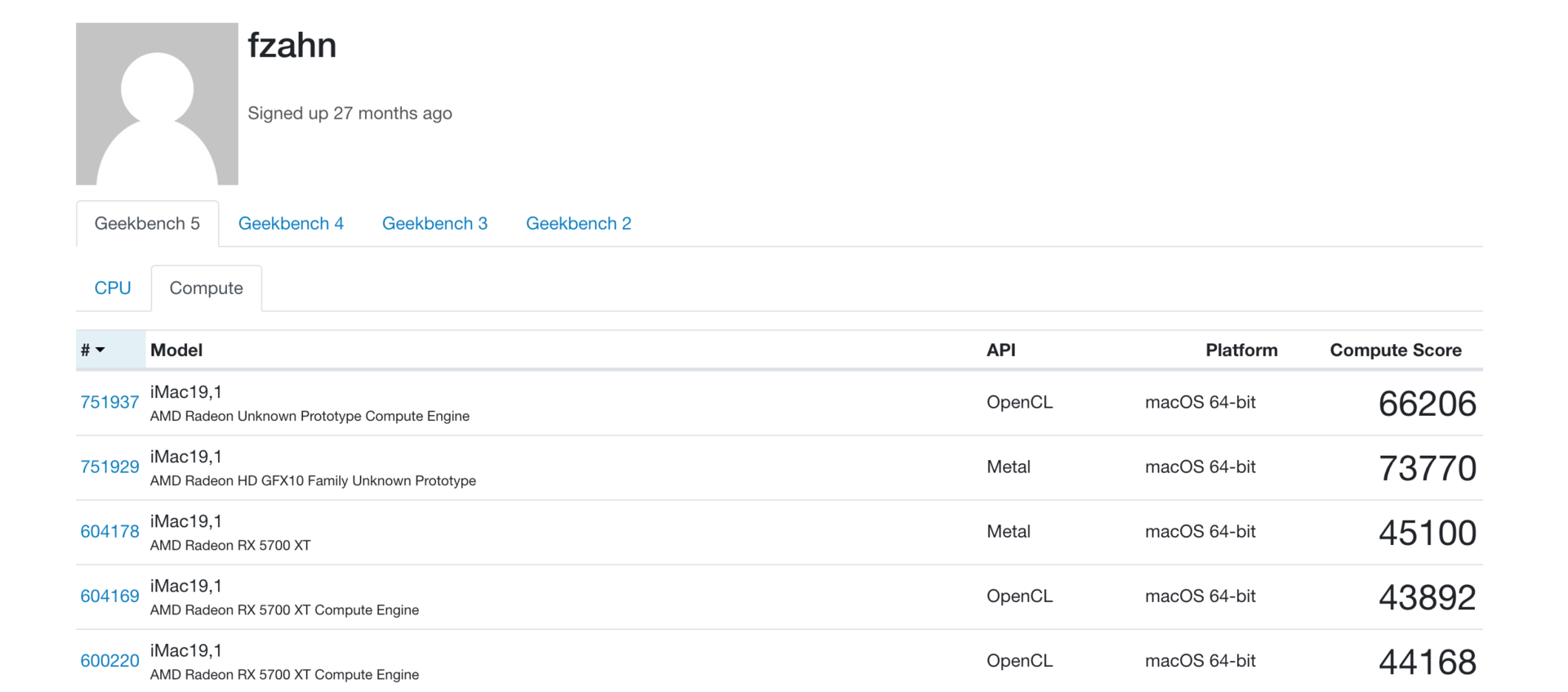Sort by Compute Score column header
The image size is (1568, 692).
click(1395, 350)
